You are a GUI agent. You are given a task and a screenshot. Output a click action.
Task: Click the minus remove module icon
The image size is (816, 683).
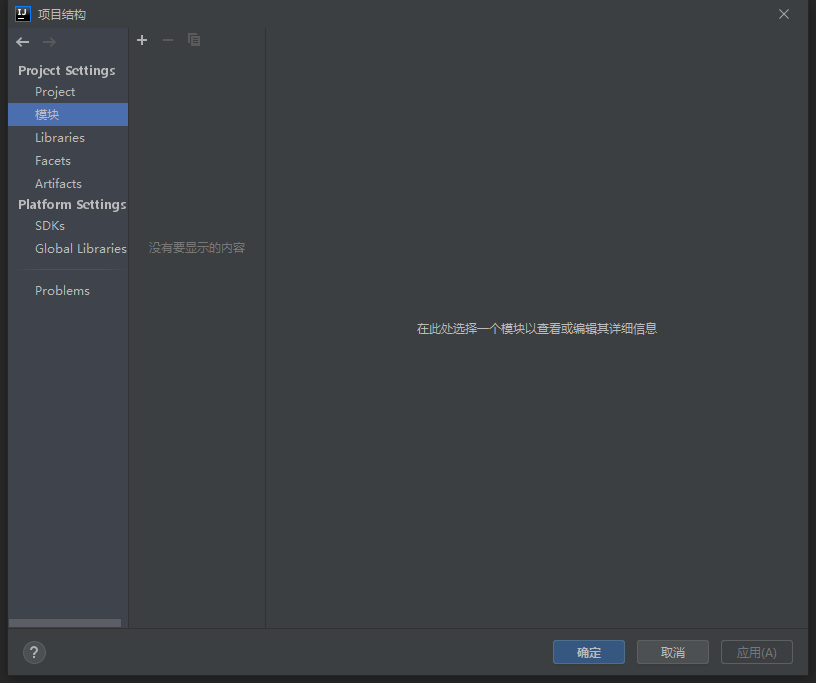click(168, 40)
